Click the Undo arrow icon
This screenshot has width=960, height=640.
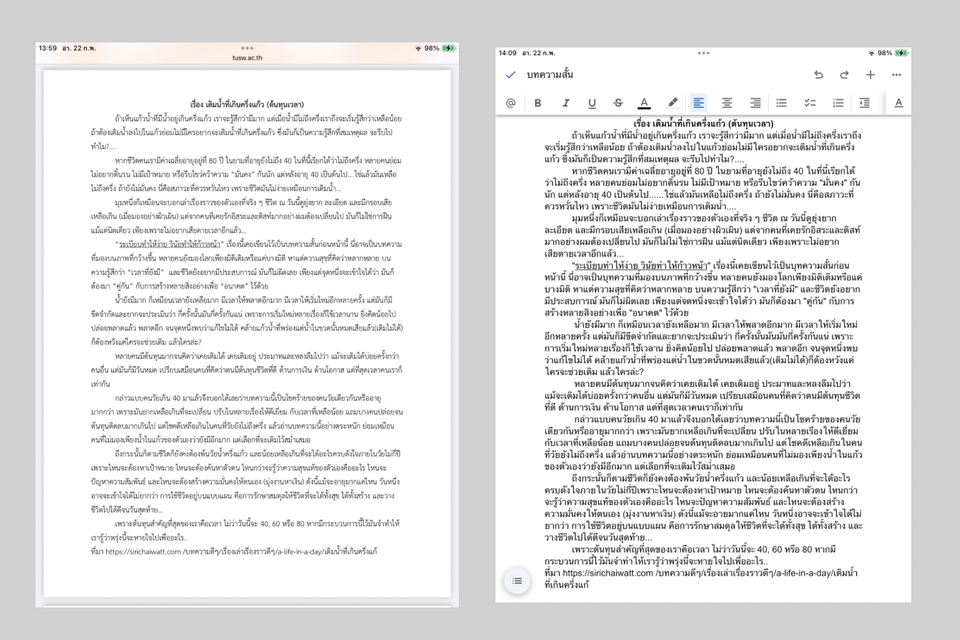coord(818,75)
